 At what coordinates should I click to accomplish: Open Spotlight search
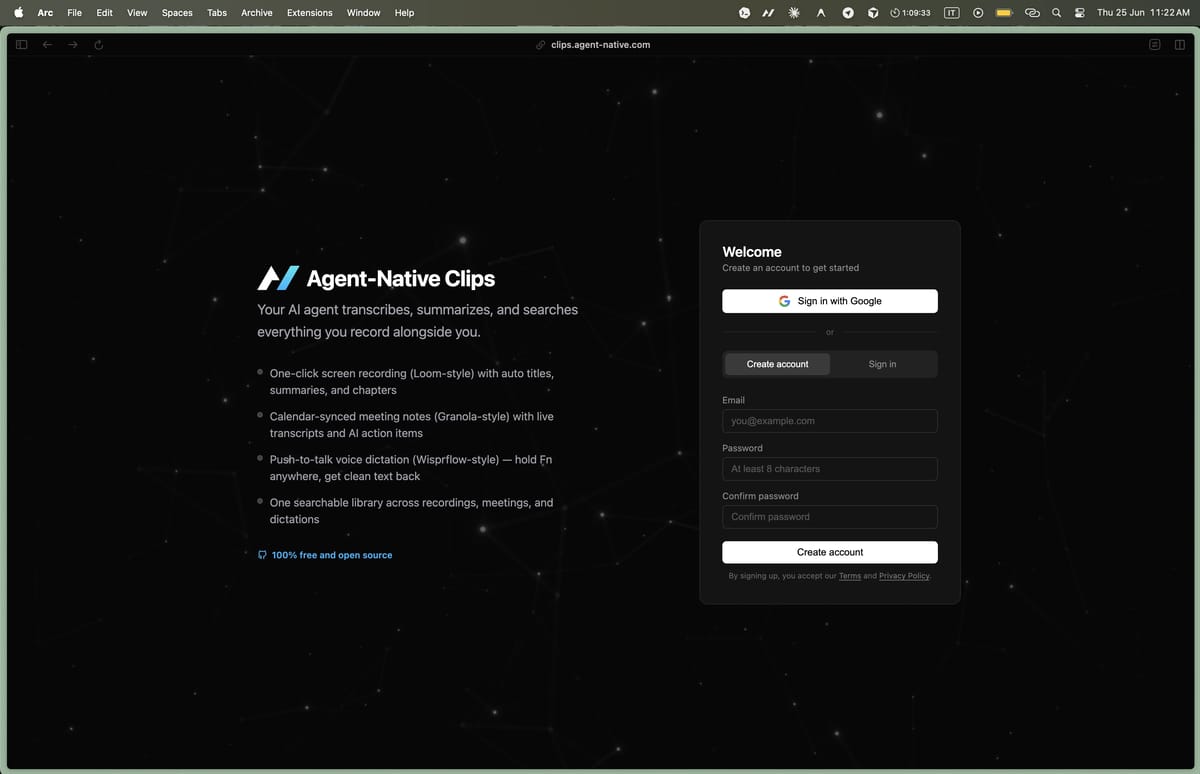point(1056,13)
